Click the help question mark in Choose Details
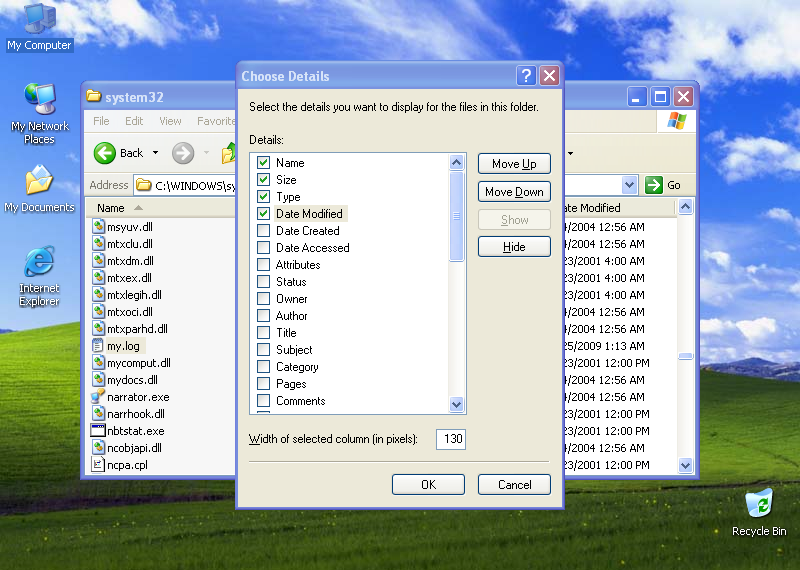Screen dimensions: 800x570 (526, 76)
